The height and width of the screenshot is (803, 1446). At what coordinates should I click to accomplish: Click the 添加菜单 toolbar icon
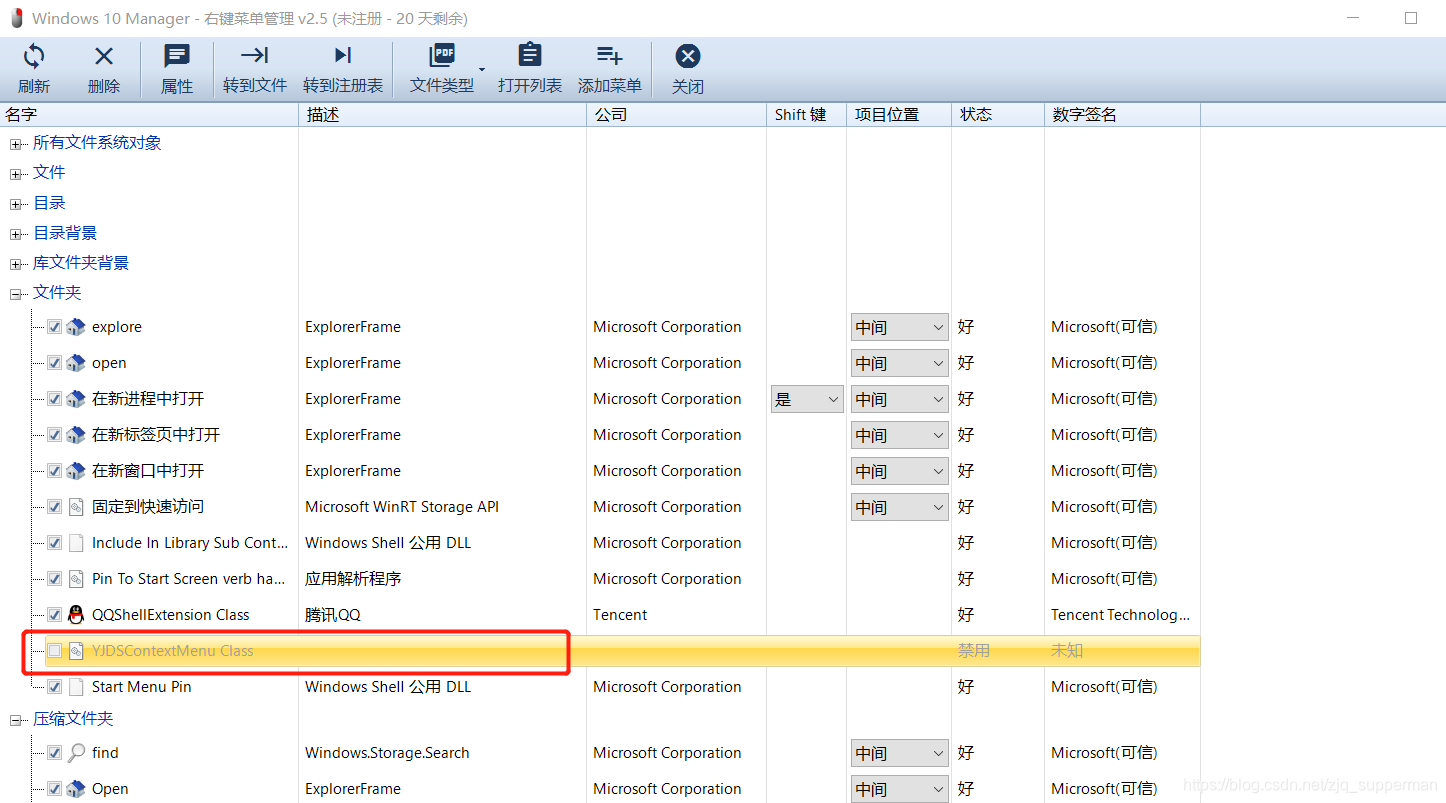point(609,55)
